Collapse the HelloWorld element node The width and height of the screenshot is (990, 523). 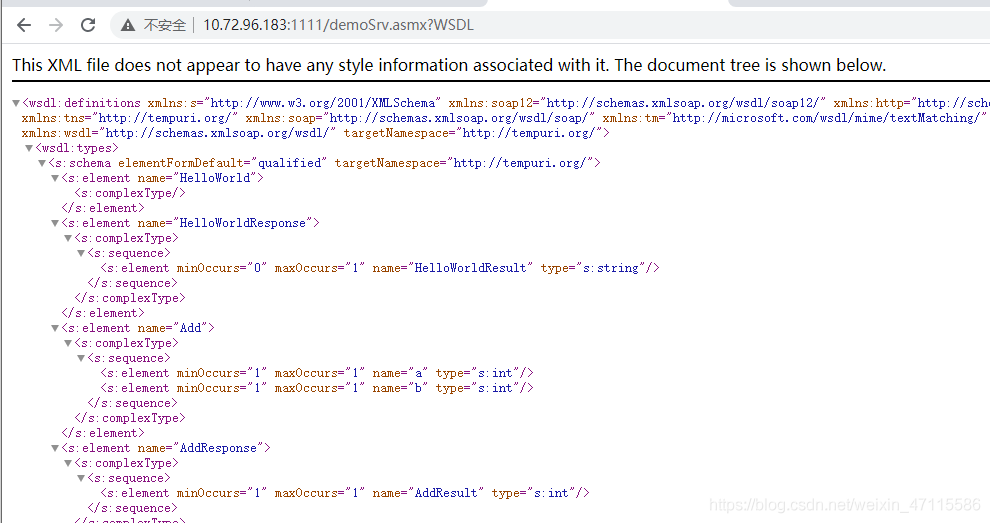click(x=55, y=178)
